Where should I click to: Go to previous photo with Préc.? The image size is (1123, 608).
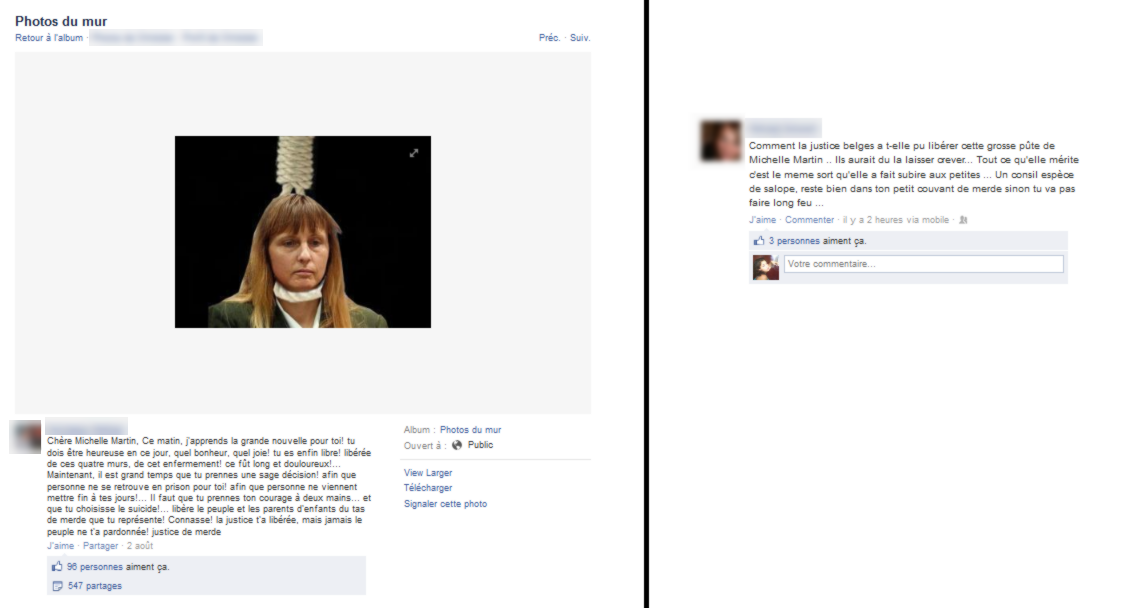click(x=549, y=38)
